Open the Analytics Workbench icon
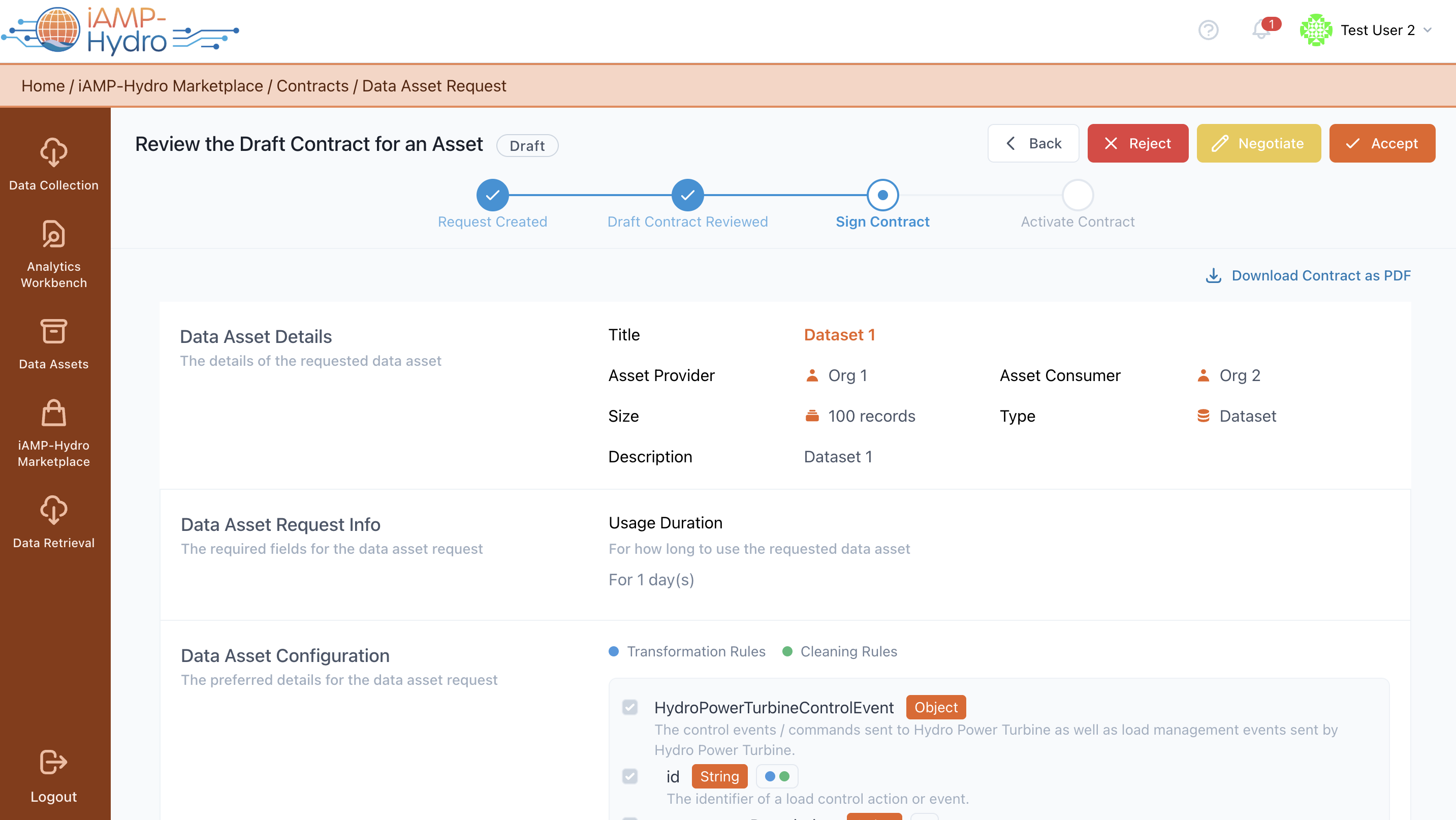The image size is (1456, 820). click(x=54, y=235)
